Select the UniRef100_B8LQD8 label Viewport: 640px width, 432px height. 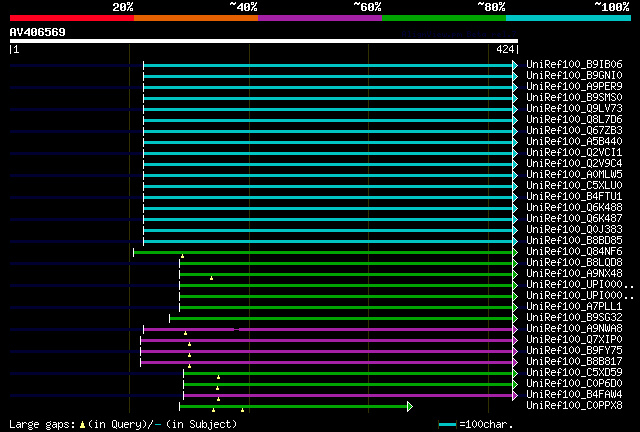(x=574, y=263)
